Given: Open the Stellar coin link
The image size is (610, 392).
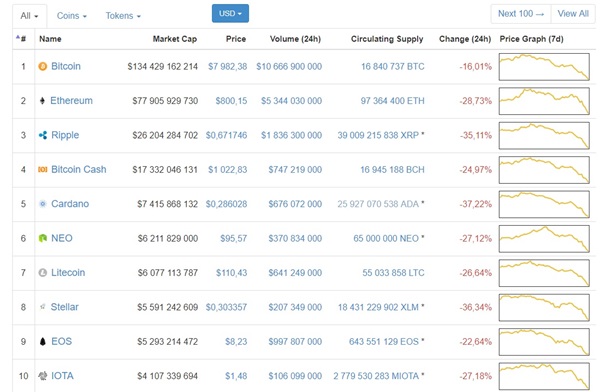Looking at the screenshot, I should [65, 307].
